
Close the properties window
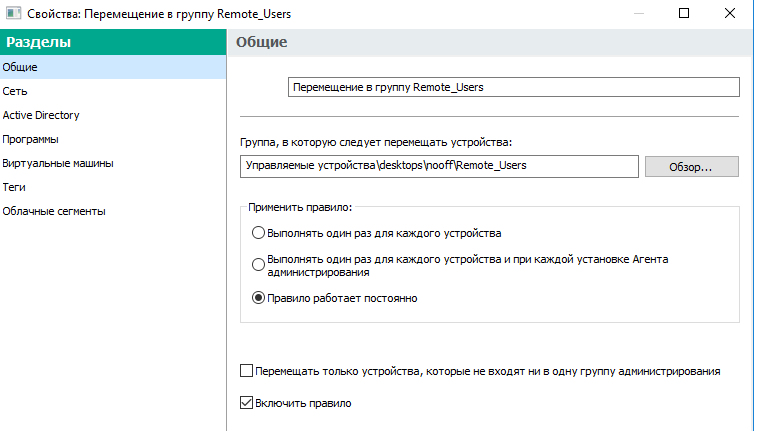(732, 14)
